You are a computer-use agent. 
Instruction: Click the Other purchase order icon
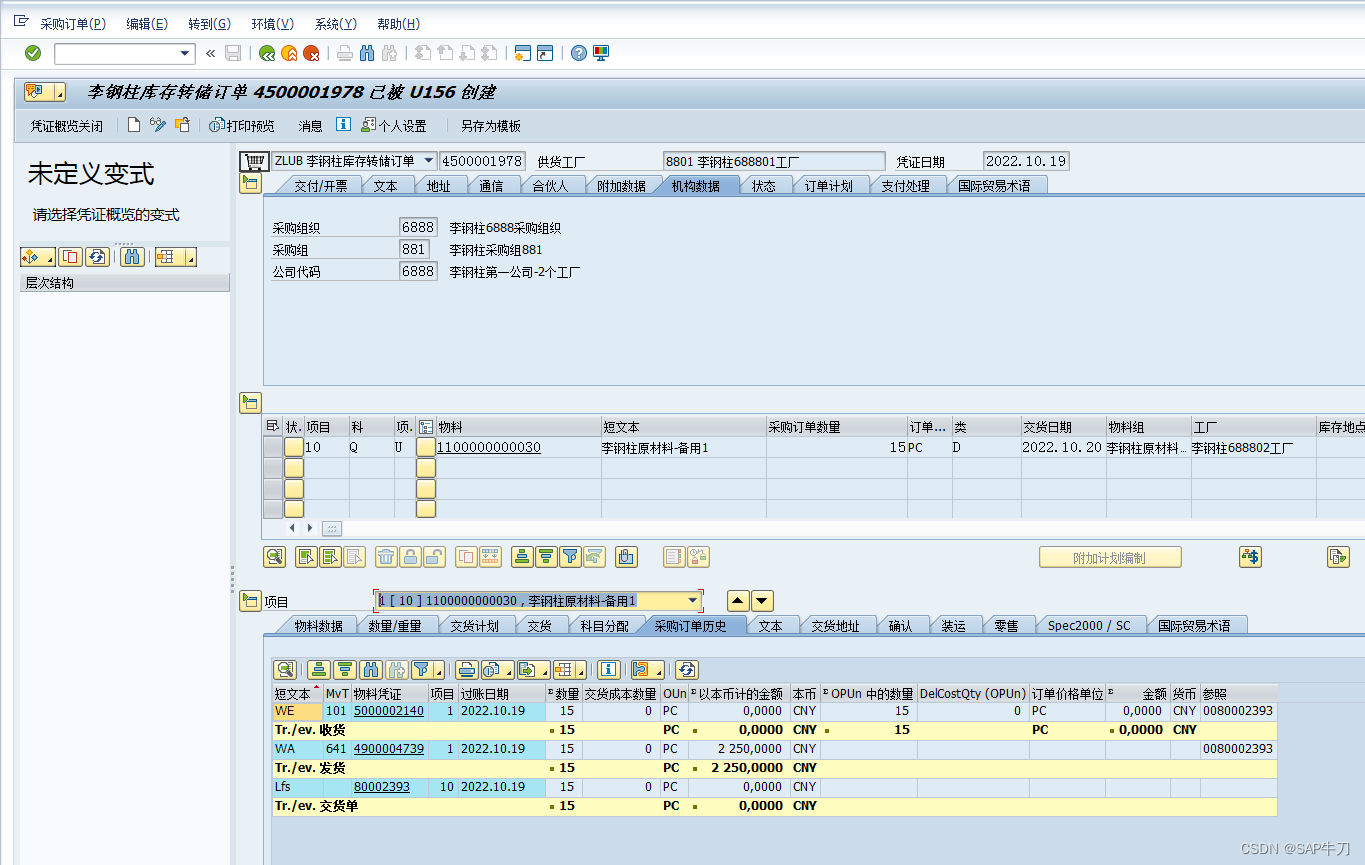coord(182,125)
